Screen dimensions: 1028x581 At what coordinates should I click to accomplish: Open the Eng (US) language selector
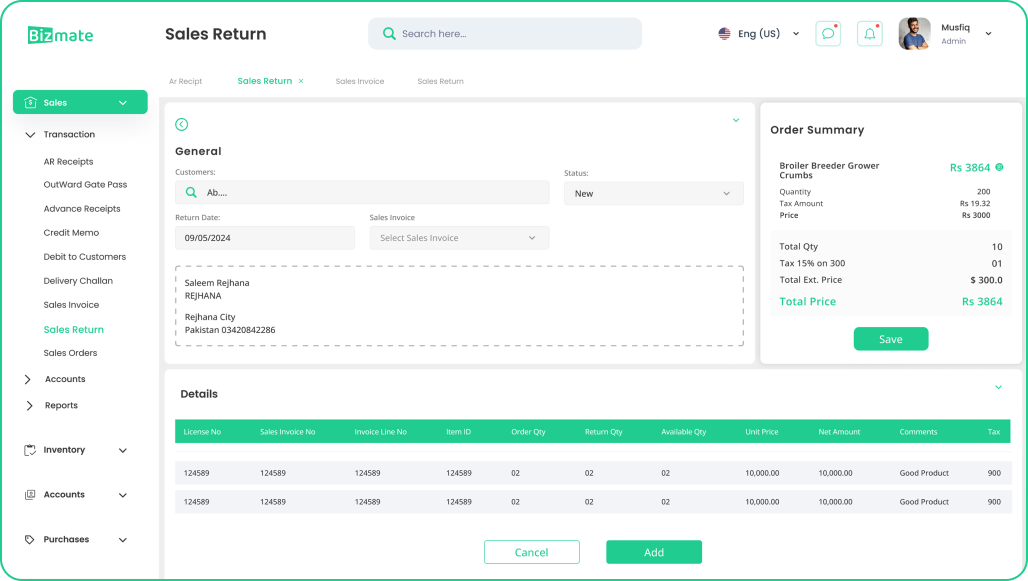(759, 33)
